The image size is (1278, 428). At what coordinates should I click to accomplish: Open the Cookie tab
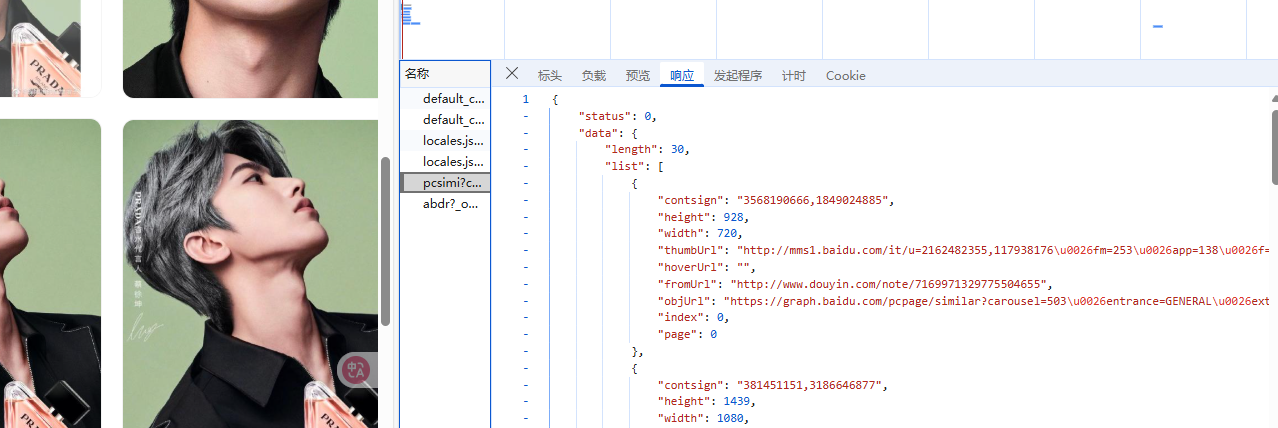click(846, 75)
